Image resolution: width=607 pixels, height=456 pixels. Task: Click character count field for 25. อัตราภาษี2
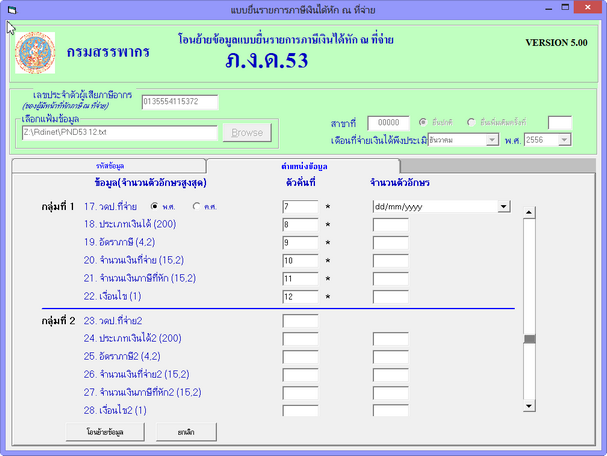pos(391,357)
